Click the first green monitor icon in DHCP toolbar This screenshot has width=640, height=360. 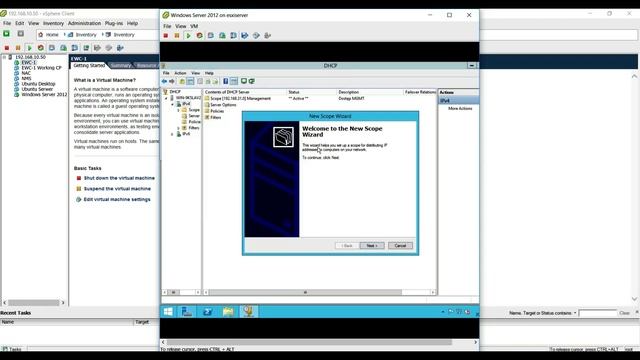coord(244,81)
